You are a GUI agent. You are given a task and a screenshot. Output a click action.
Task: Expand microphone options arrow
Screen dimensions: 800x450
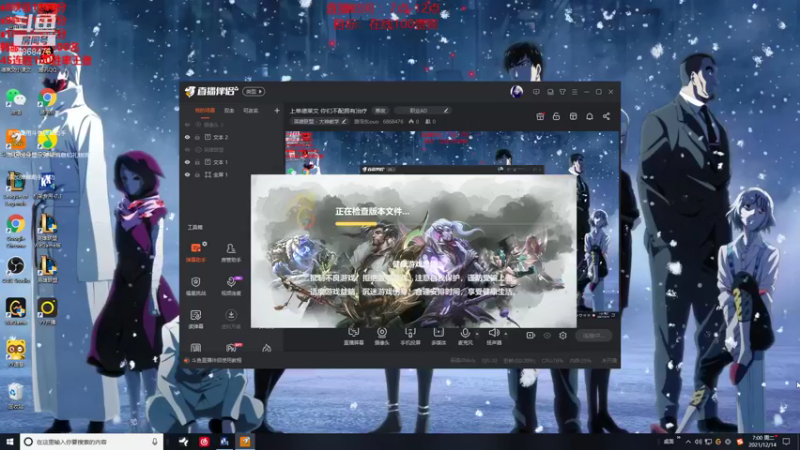(x=477, y=334)
